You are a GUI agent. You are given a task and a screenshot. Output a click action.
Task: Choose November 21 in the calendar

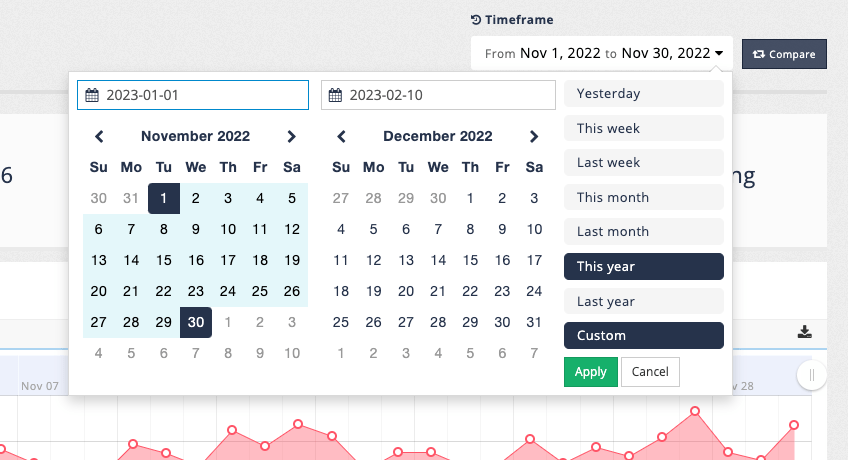(131, 291)
